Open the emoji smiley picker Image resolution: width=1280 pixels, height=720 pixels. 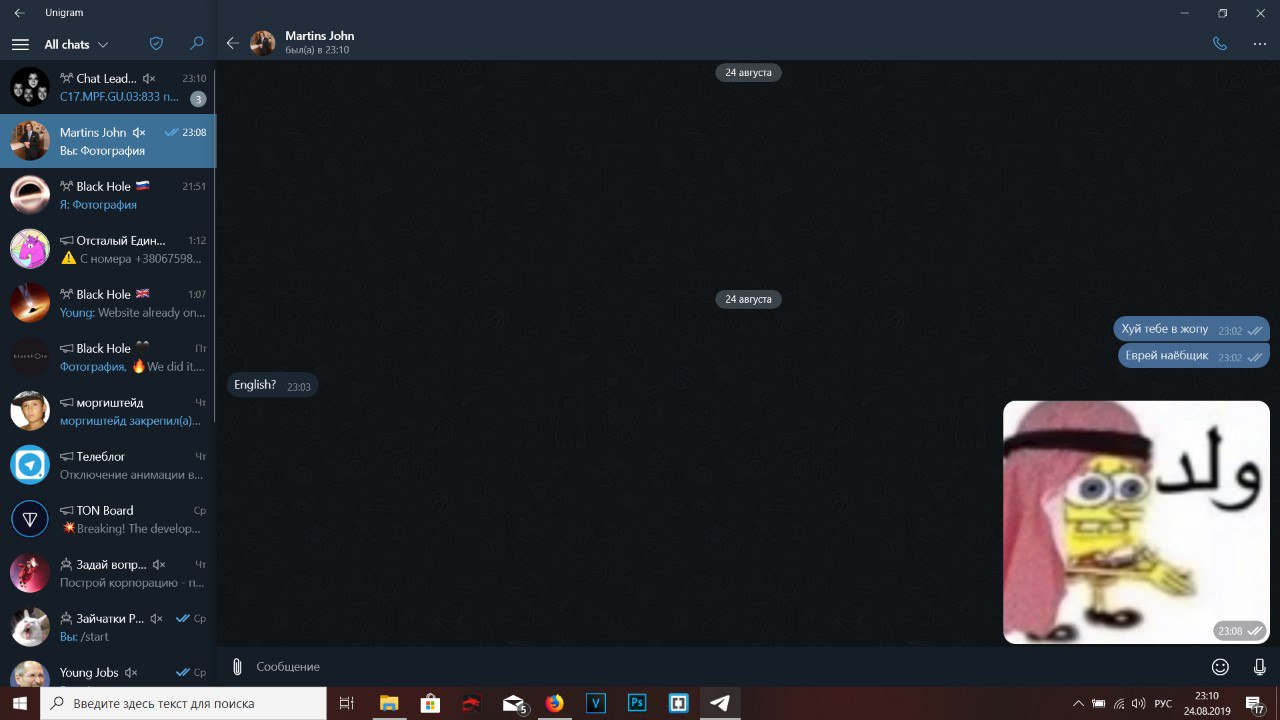click(1220, 666)
